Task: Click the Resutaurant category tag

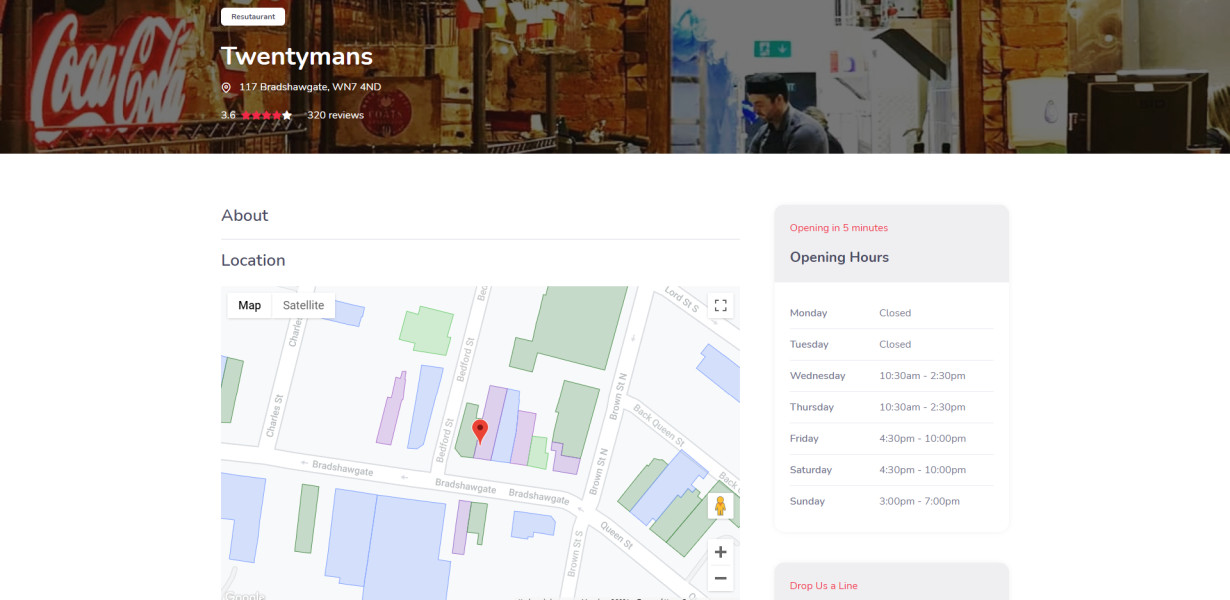Action: (253, 17)
